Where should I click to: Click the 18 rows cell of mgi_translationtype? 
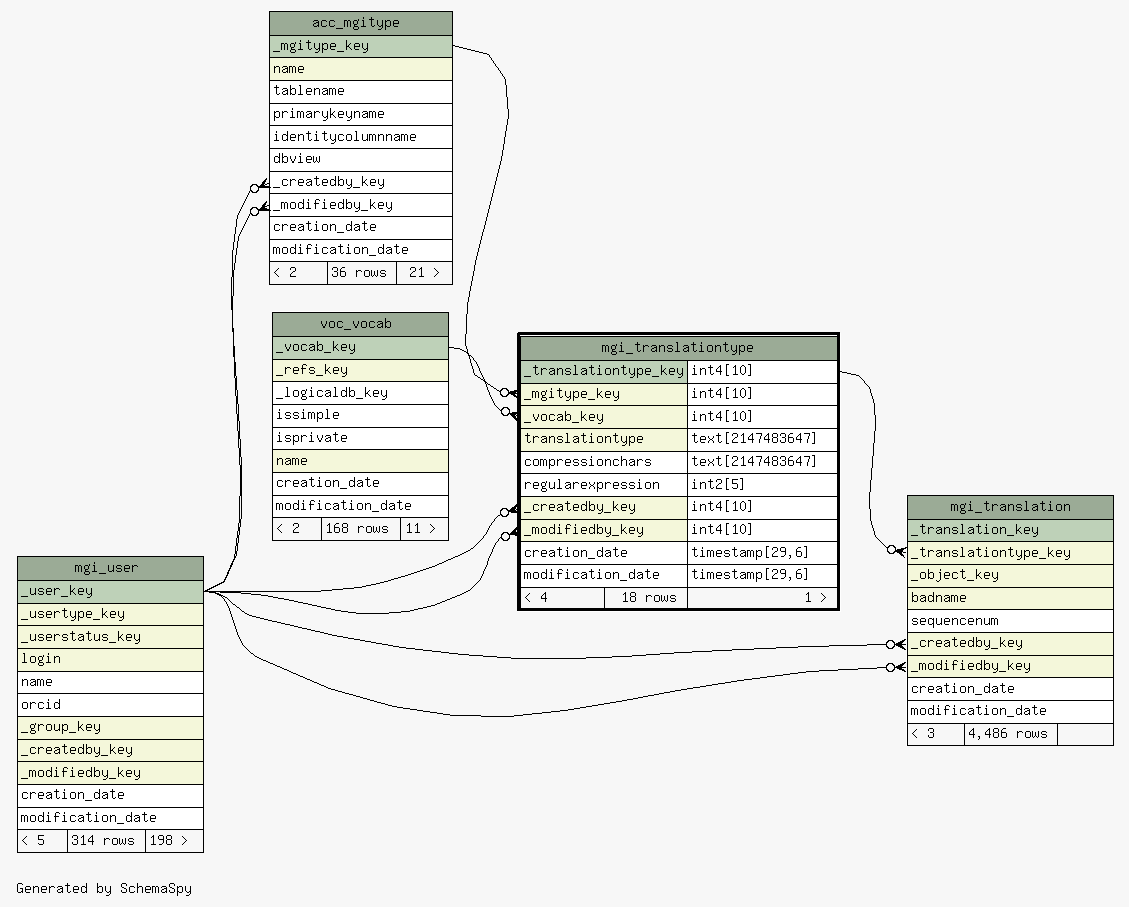click(x=646, y=598)
